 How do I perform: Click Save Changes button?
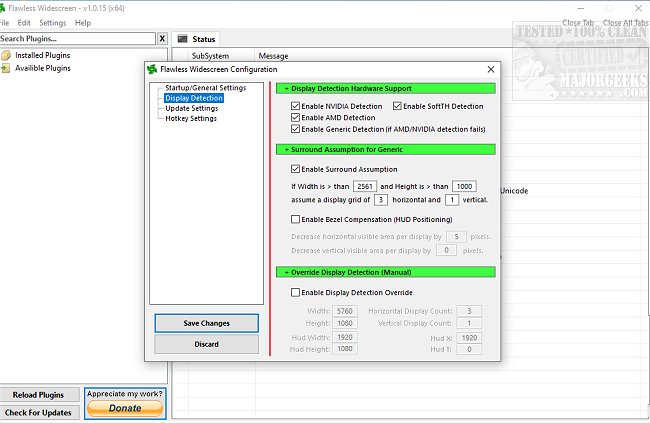[x=206, y=323]
